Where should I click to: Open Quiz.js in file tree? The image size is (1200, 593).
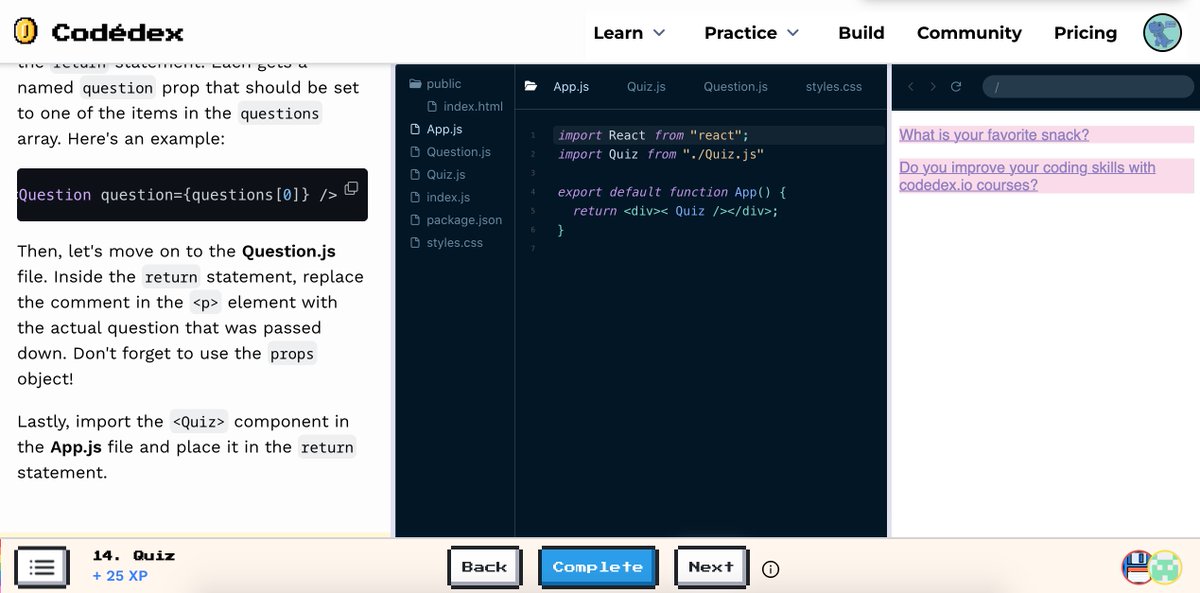click(x=438, y=175)
